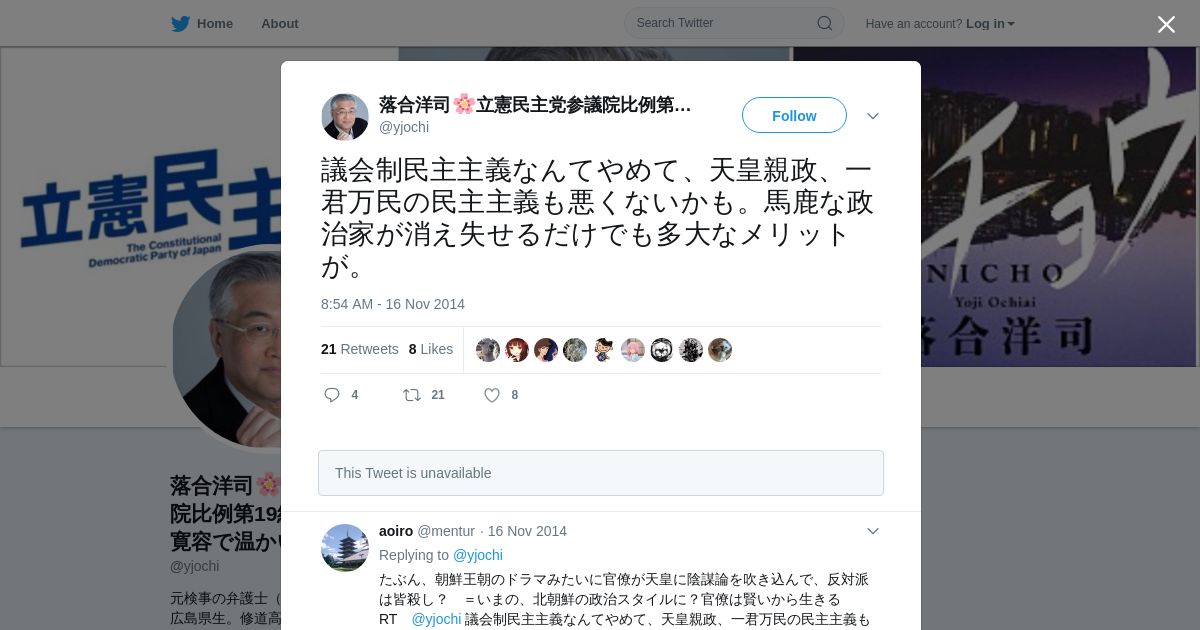The height and width of the screenshot is (630, 1200).
Task: Click the search magnifier icon
Action: [x=825, y=23]
